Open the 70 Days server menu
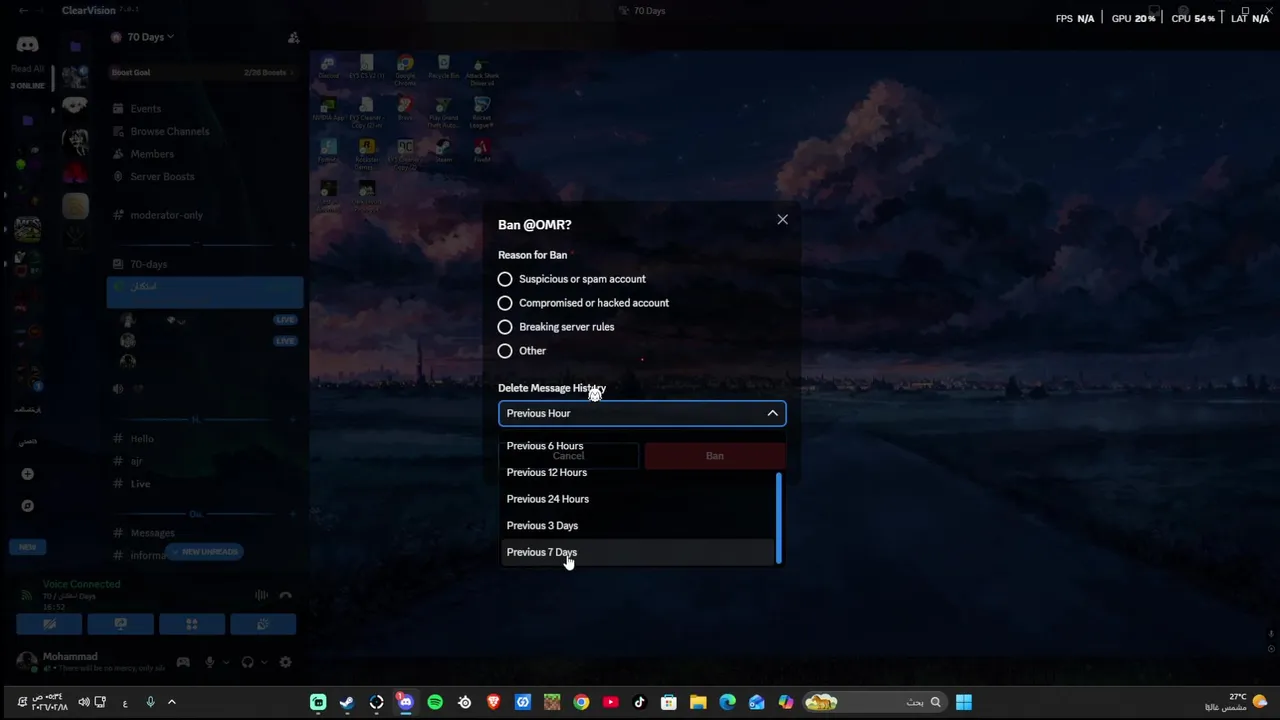The height and width of the screenshot is (720, 1280). pyautogui.click(x=150, y=37)
